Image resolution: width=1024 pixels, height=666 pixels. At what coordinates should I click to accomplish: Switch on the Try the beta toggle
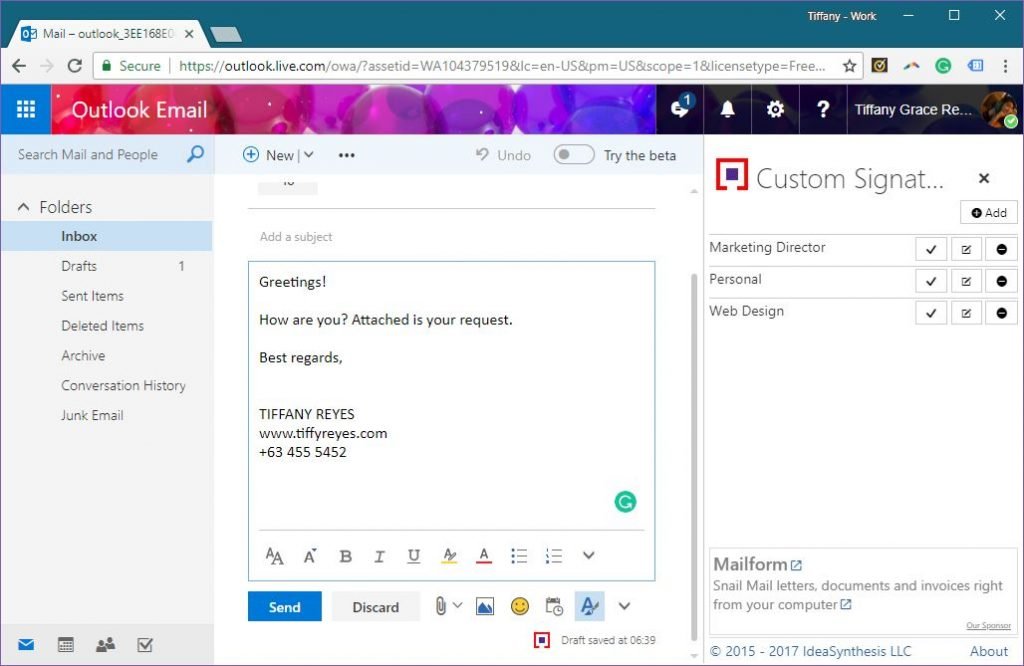[572, 155]
